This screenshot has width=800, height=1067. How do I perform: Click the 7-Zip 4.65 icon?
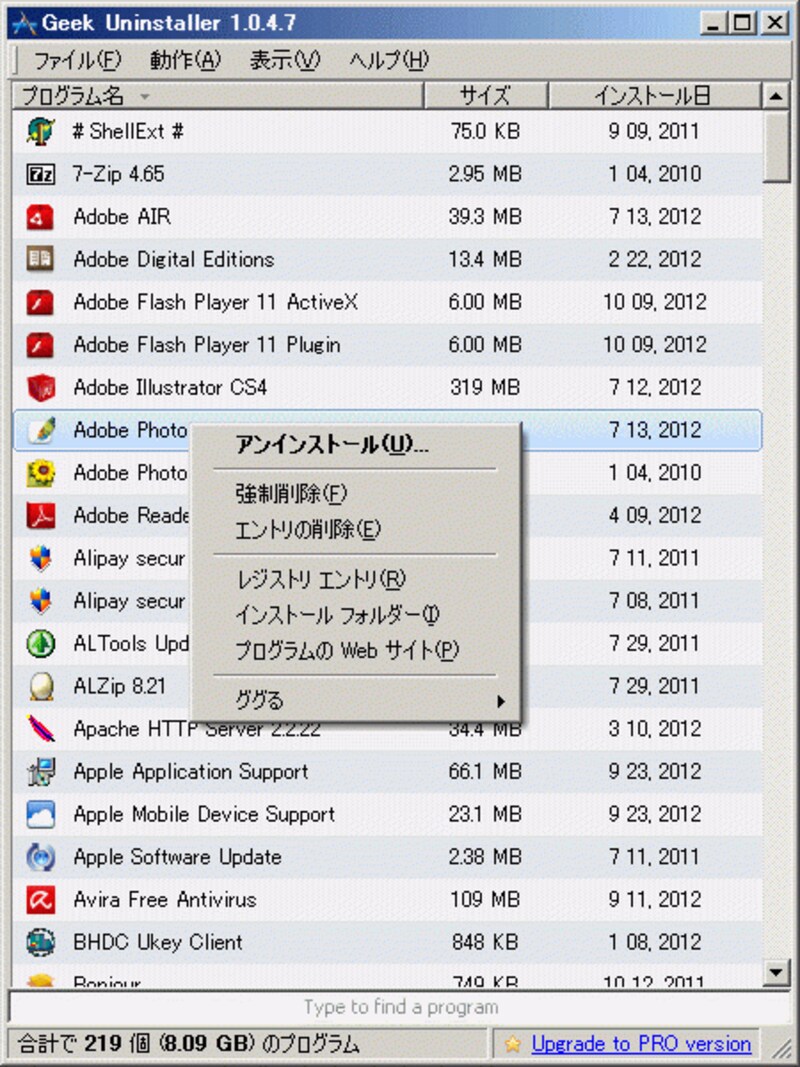[x=40, y=174]
